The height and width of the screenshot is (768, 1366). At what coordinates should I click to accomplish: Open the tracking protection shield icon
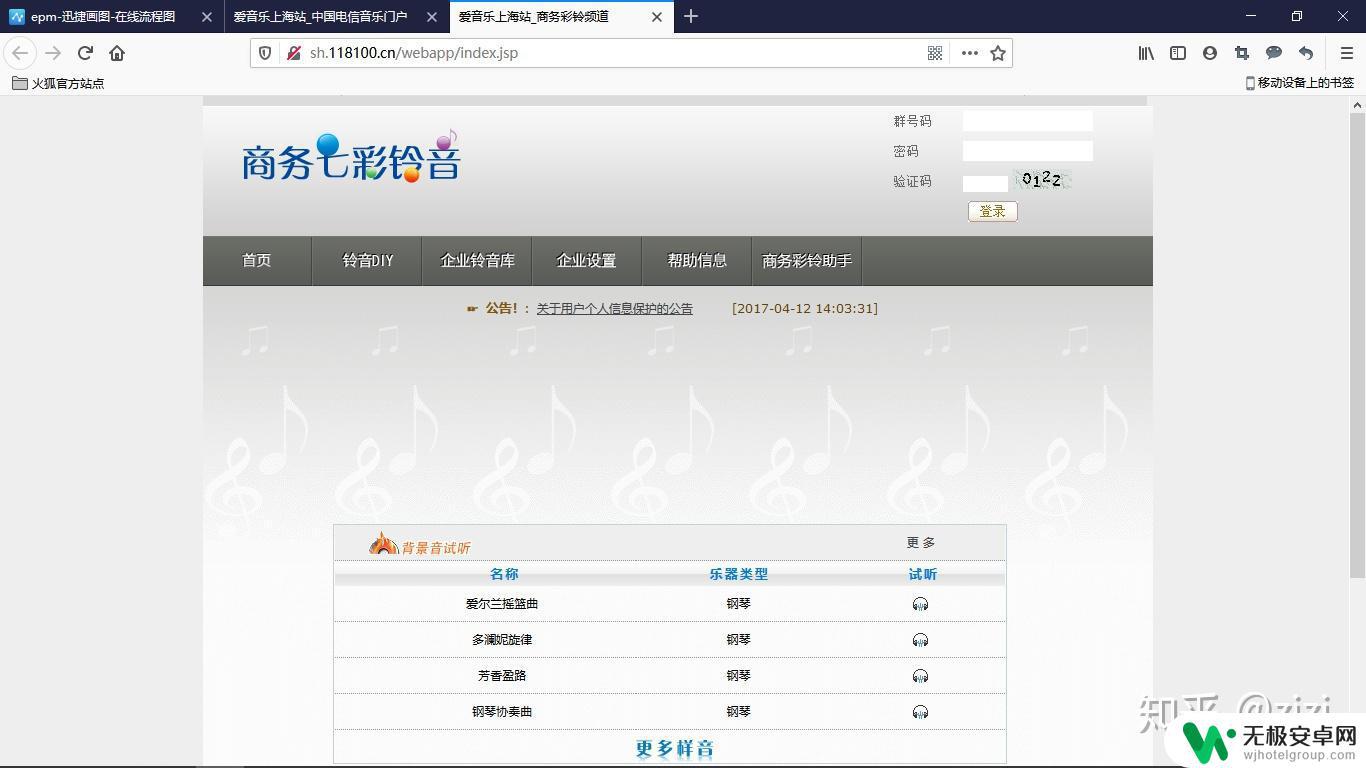tap(265, 53)
